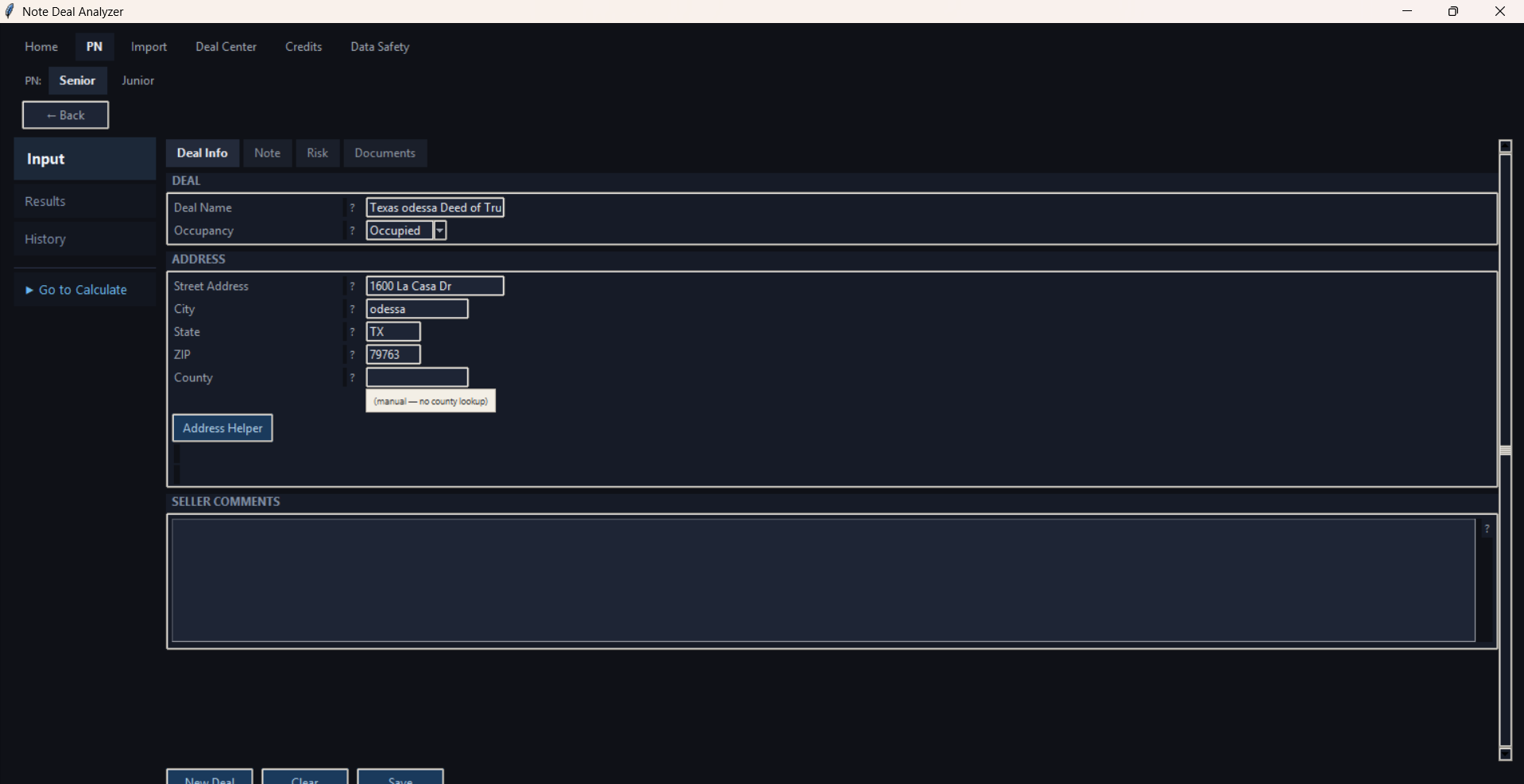Image resolution: width=1524 pixels, height=784 pixels.
Task: Click the feather app icon in the title bar
Action: [10, 11]
